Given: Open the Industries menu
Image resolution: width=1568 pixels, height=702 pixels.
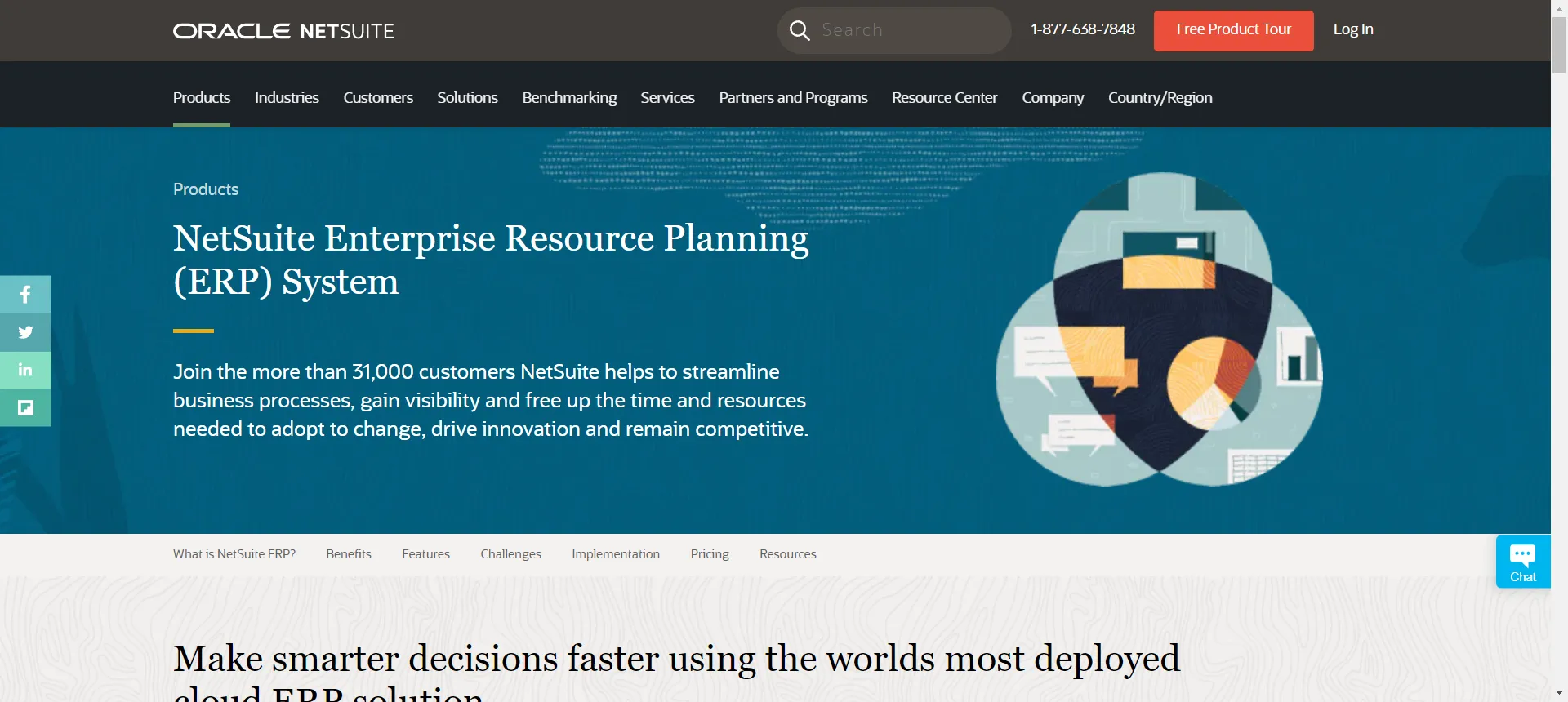Looking at the screenshot, I should [287, 97].
